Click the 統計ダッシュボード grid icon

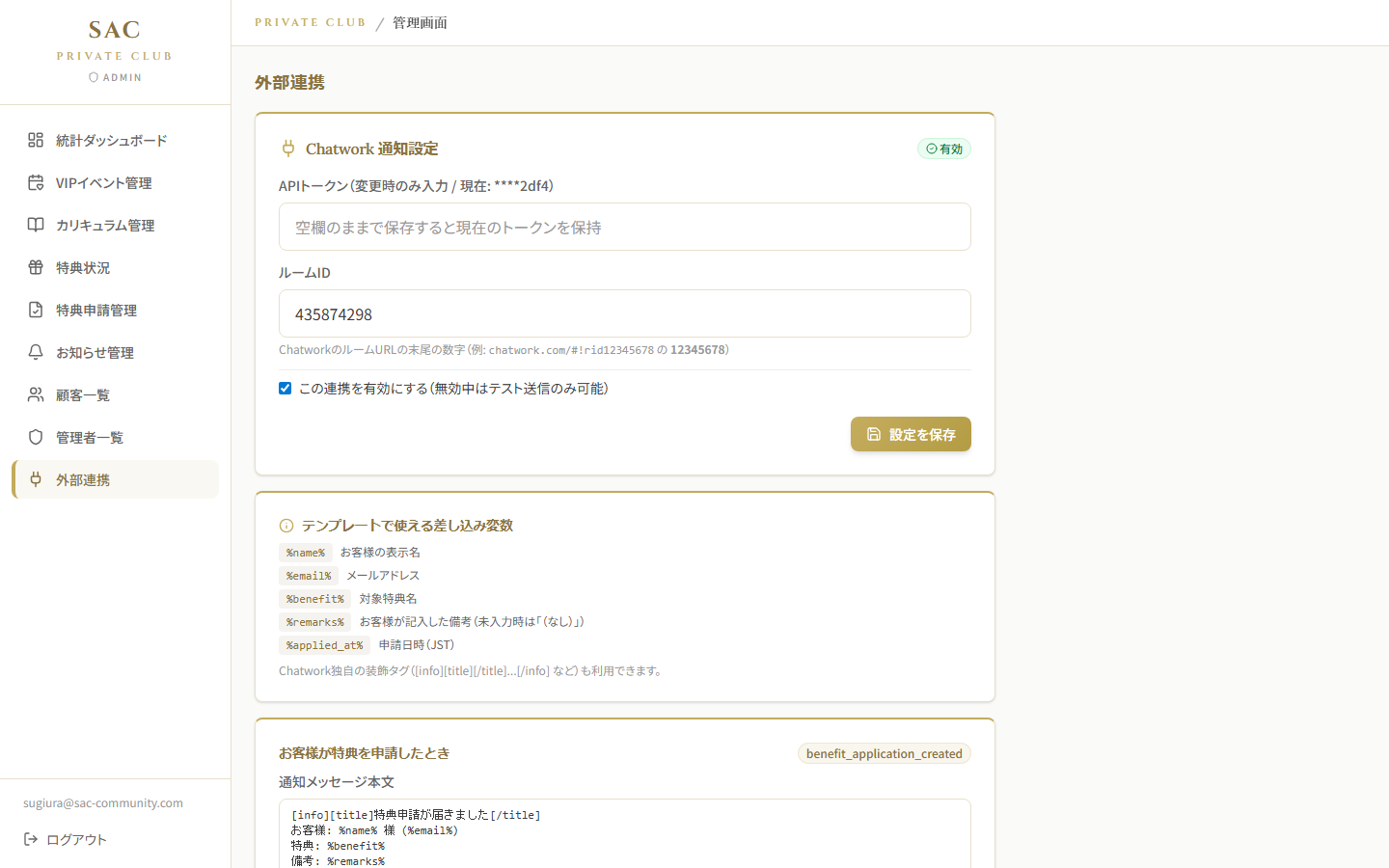[x=36, y=140]
